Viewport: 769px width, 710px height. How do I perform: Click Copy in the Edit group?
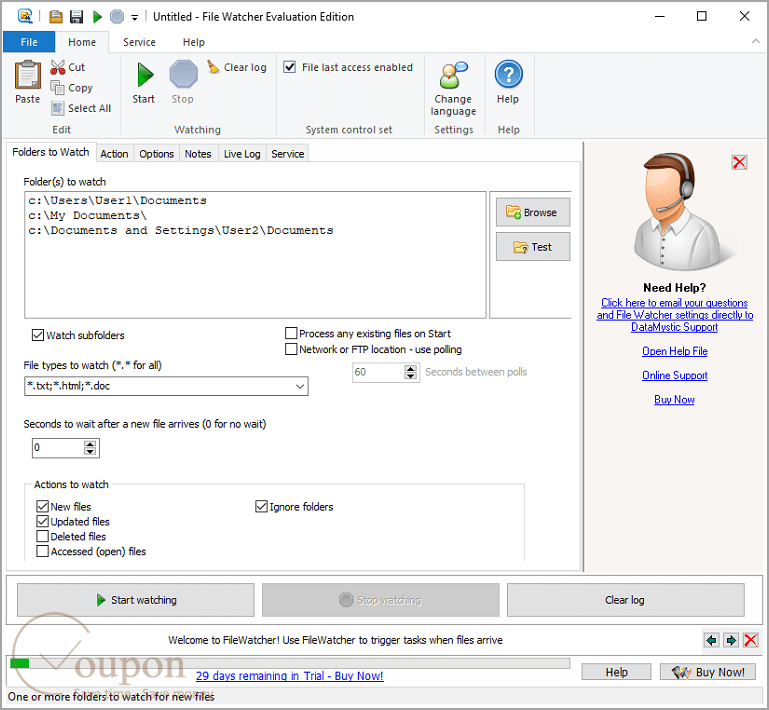click(72, 88)
